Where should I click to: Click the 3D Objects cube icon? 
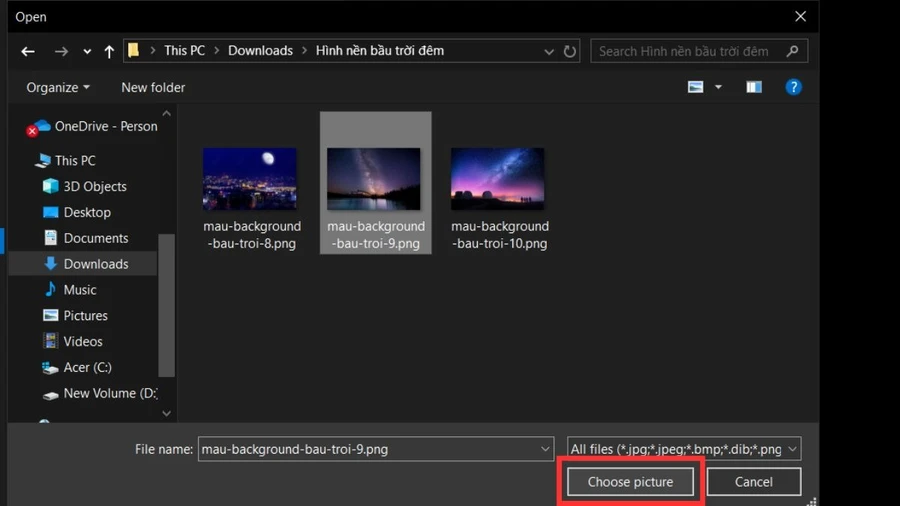(x=51, y=186)
